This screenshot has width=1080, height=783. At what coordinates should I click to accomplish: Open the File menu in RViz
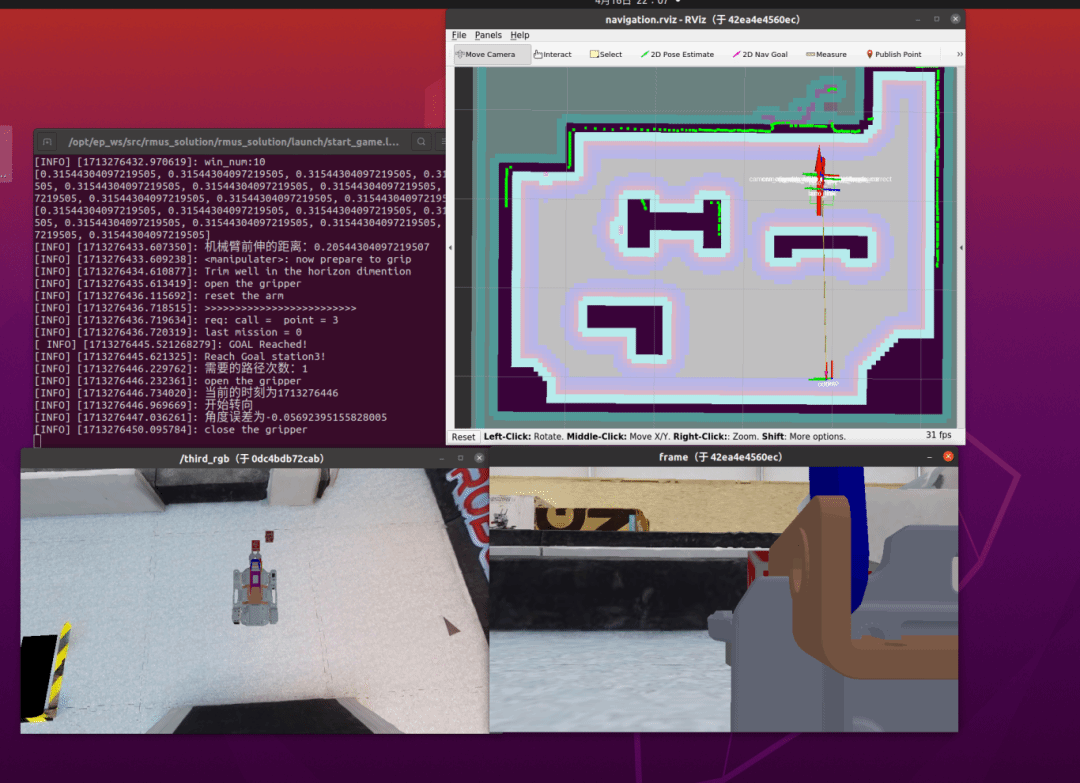459,35
